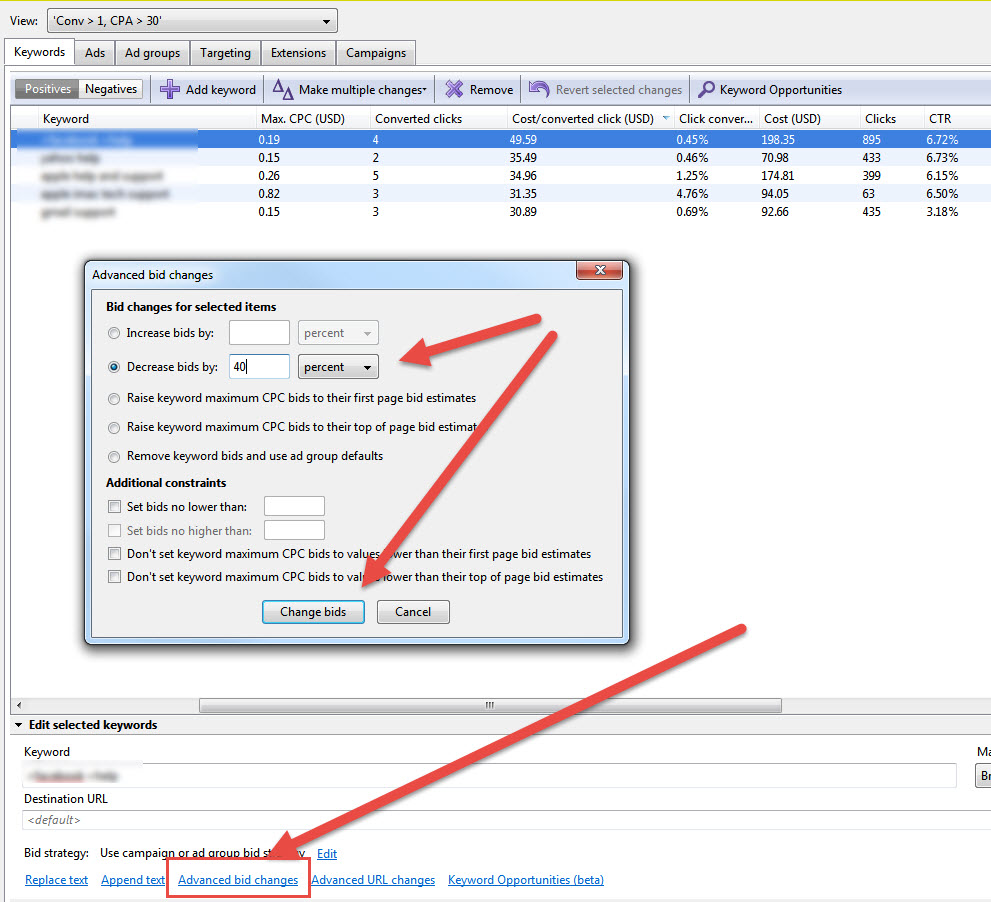Click the horizontal scrollbar below keyword table

pos(489,705)
